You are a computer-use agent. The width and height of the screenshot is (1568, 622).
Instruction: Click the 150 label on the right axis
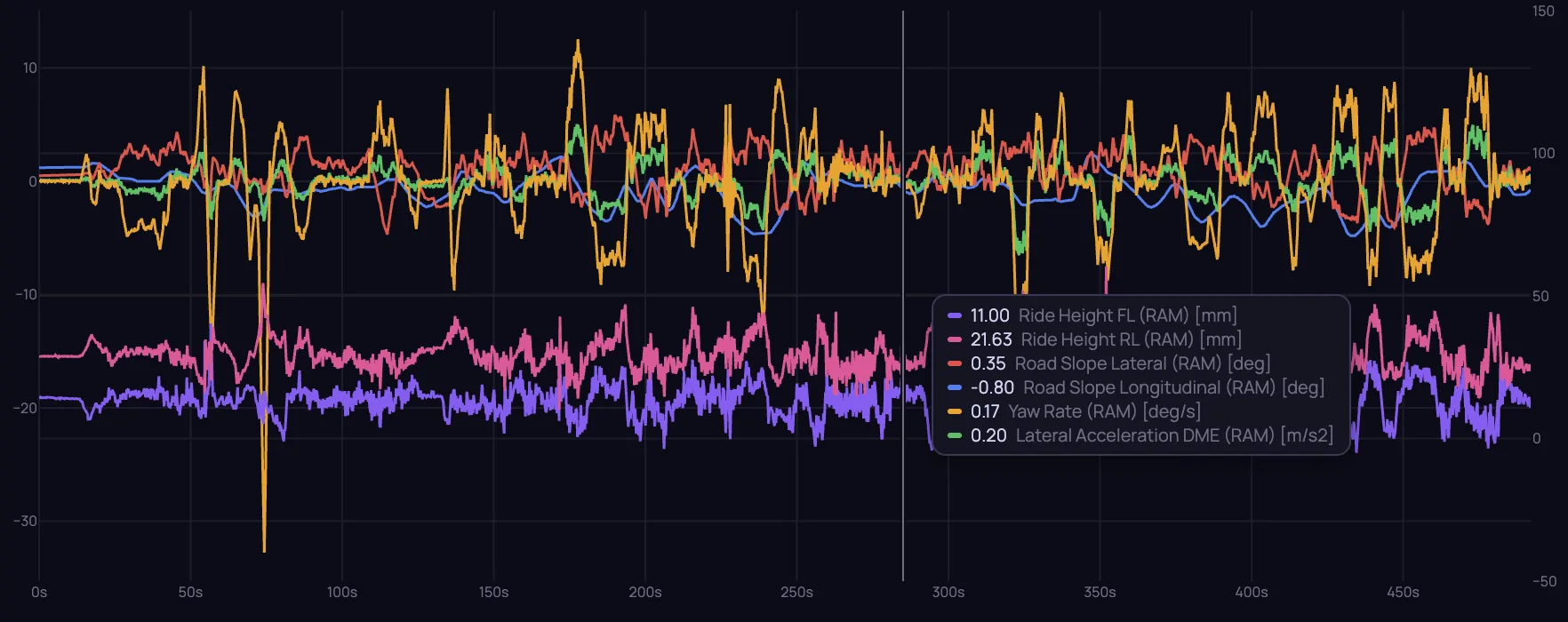(1544, 12)
